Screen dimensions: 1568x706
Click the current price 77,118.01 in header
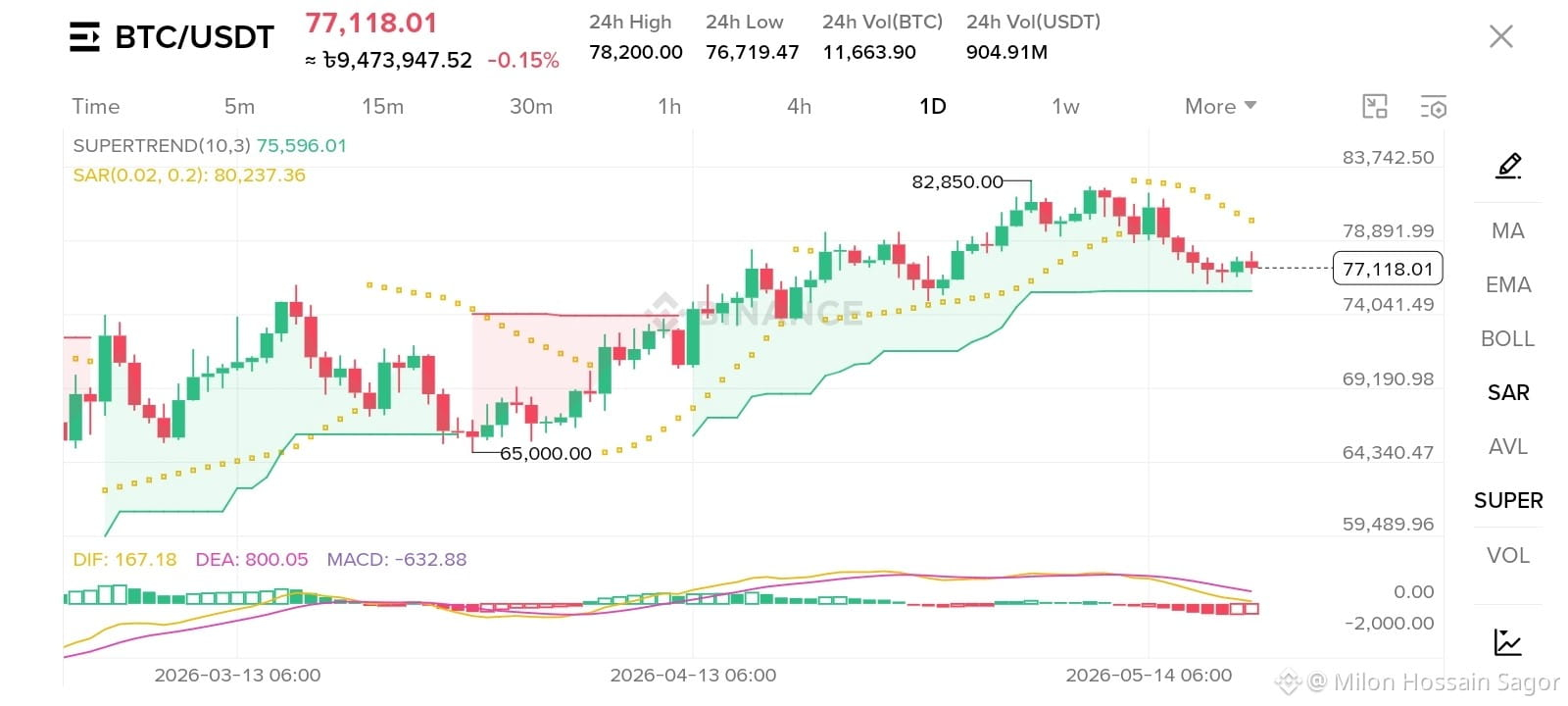[371, 23]
